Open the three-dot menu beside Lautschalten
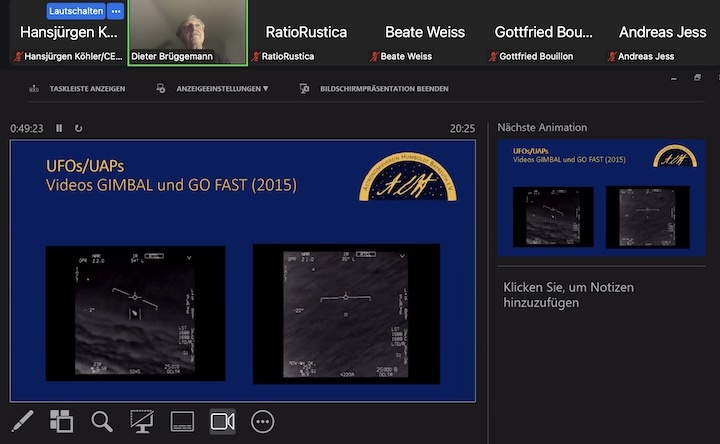The width and height of the screenshot is (720, 444). [x=116, y=11]
